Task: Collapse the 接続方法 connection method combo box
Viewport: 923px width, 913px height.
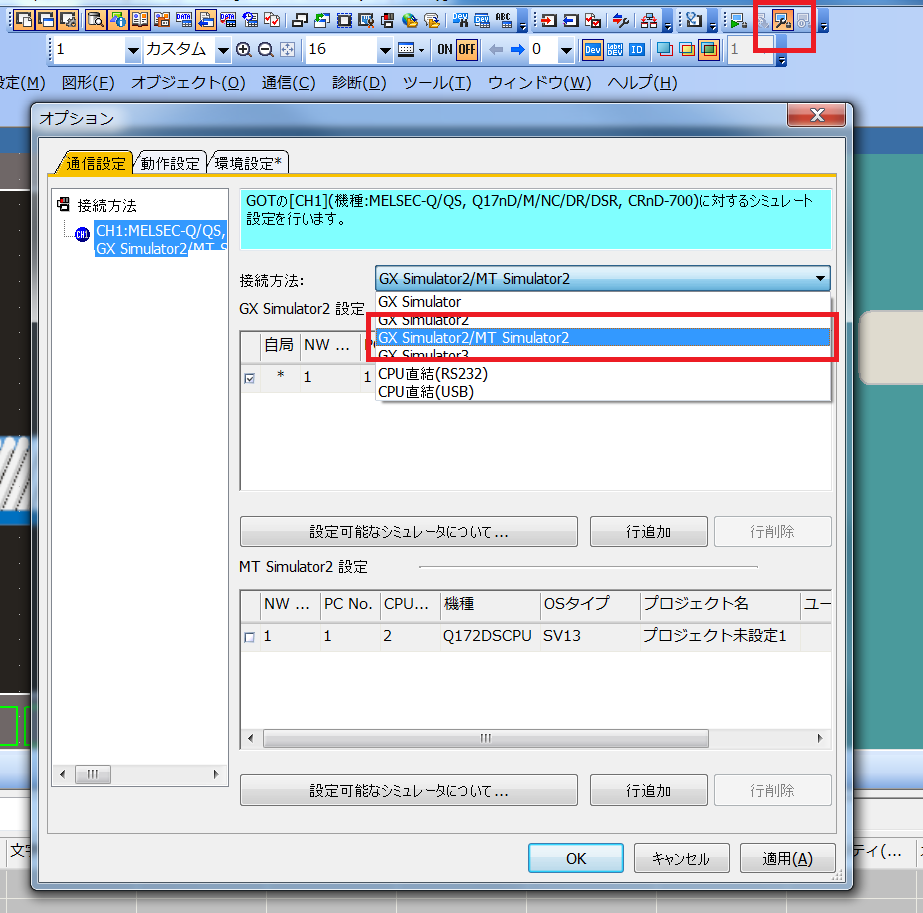Action: coord(603,278)
